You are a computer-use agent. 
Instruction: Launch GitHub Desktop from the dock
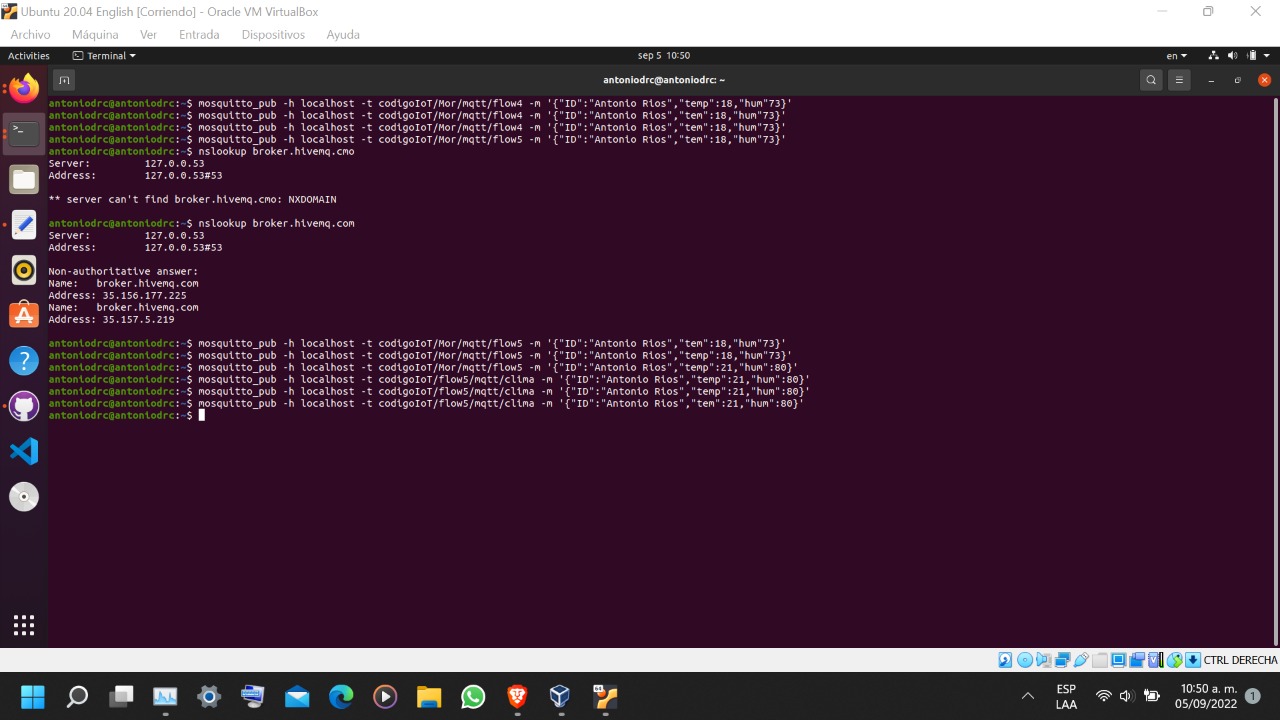(24, 406)
